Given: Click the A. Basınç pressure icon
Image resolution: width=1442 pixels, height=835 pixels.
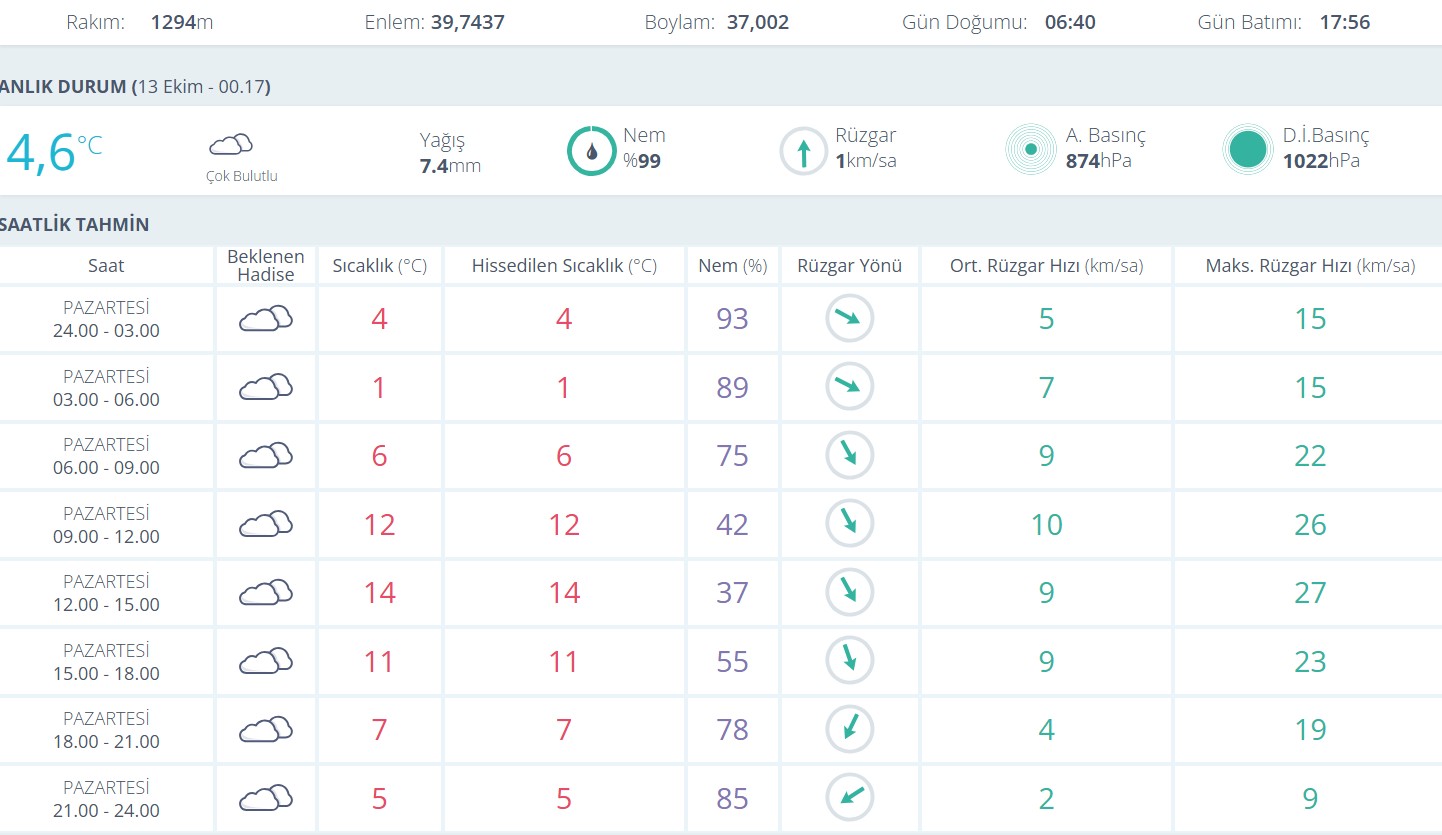Looking at the screenshot, I should pos(1030,150).
